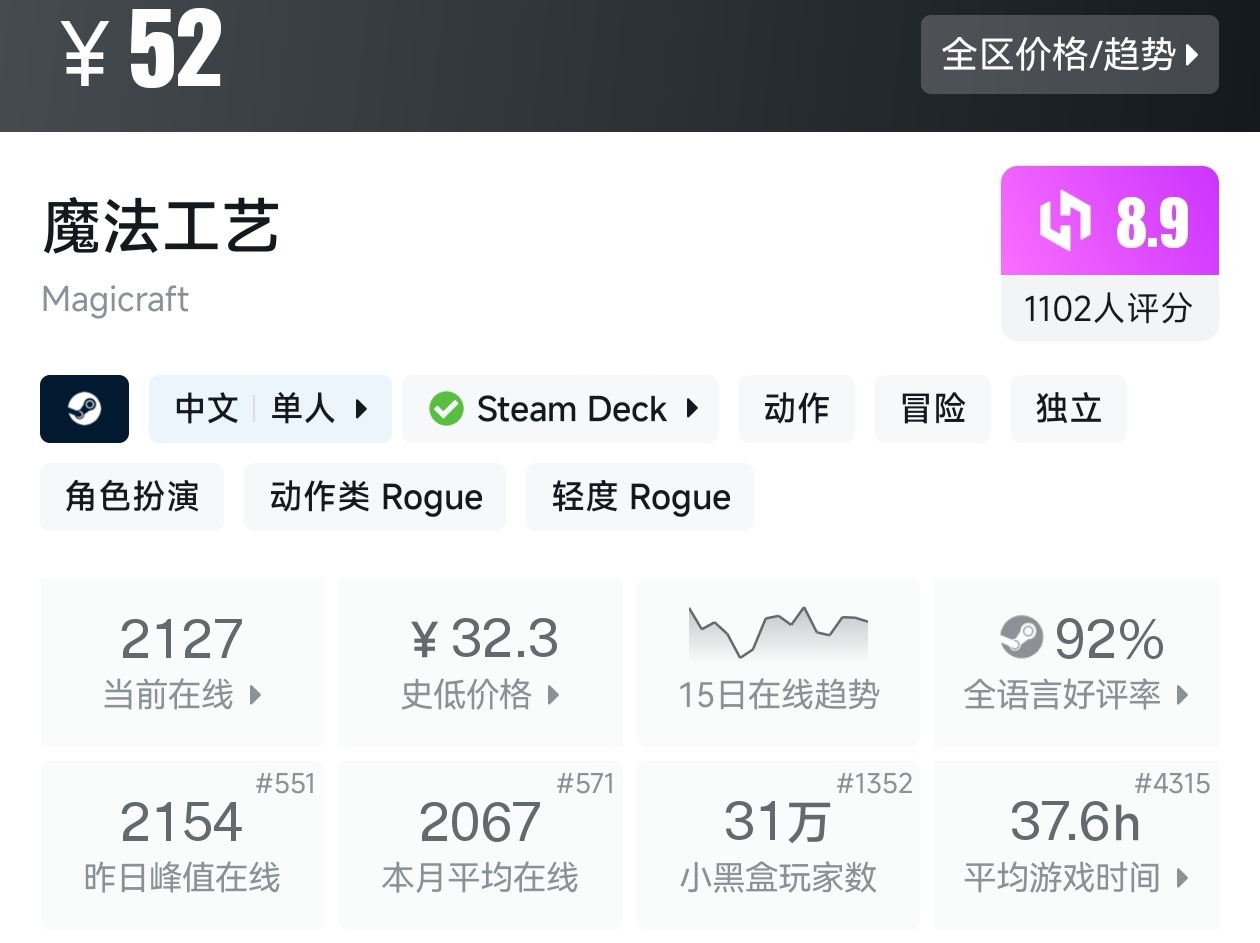
Task: Expand the 全语言好评率 review rate arrow
Action: click(1183, 694)
